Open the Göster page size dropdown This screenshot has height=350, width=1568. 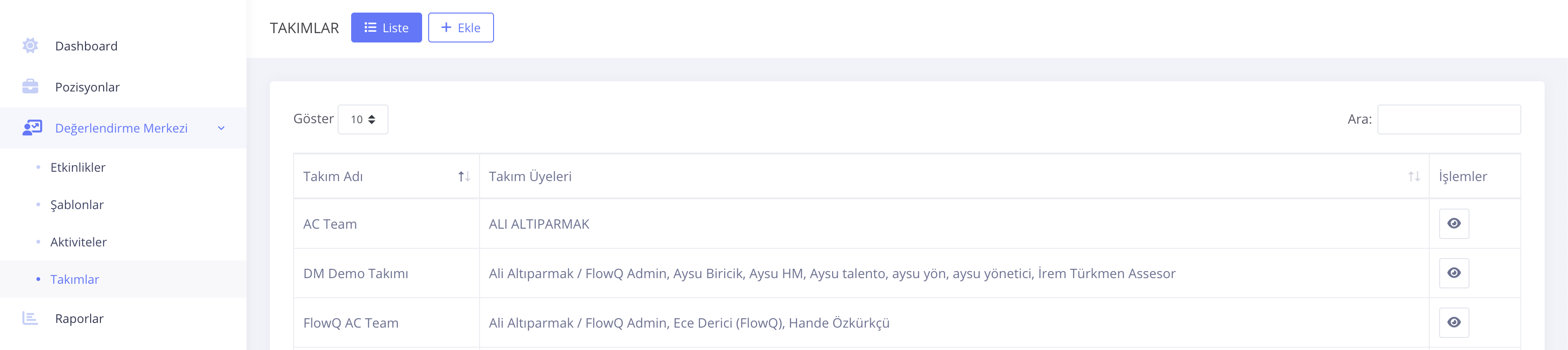(x=363, y=119)
